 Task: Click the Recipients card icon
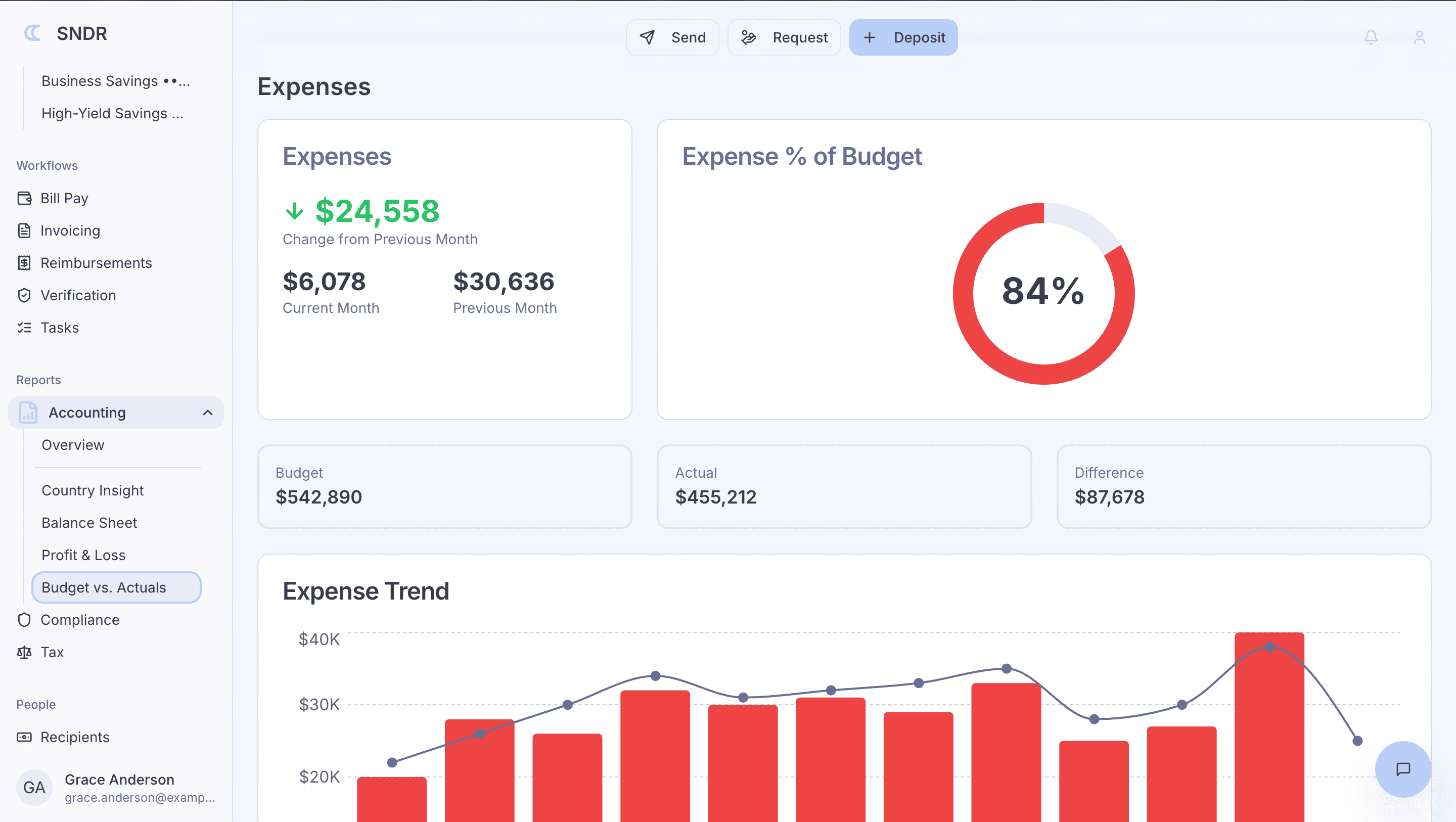pos(24,737)
